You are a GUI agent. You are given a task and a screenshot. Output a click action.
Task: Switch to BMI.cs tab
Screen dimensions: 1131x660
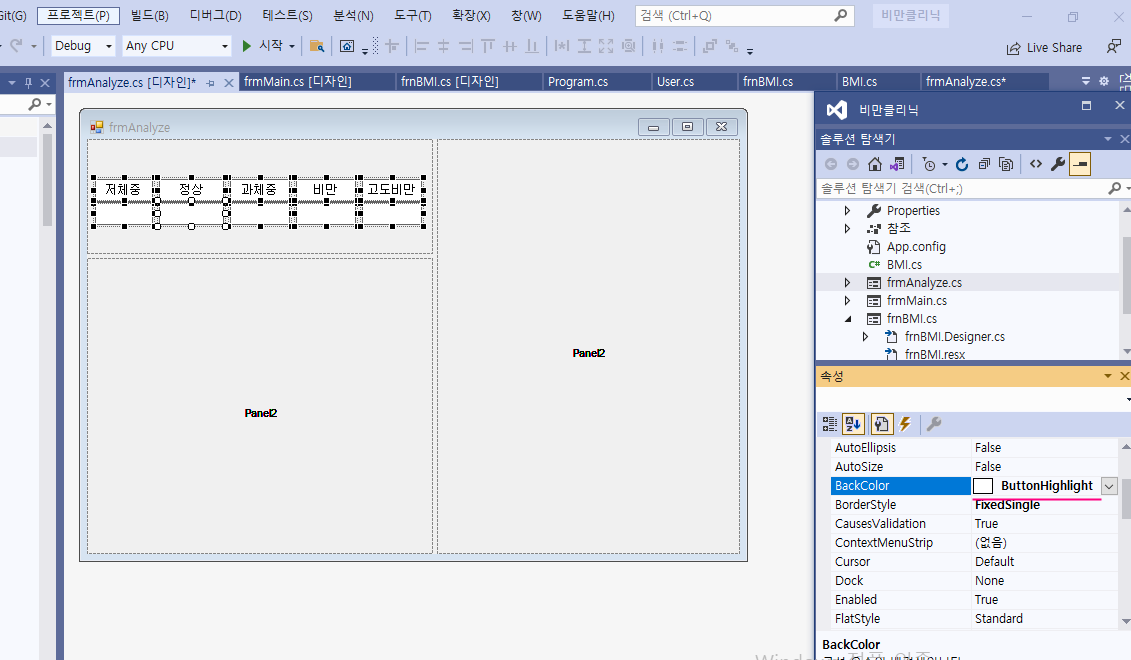pos(859,82)
